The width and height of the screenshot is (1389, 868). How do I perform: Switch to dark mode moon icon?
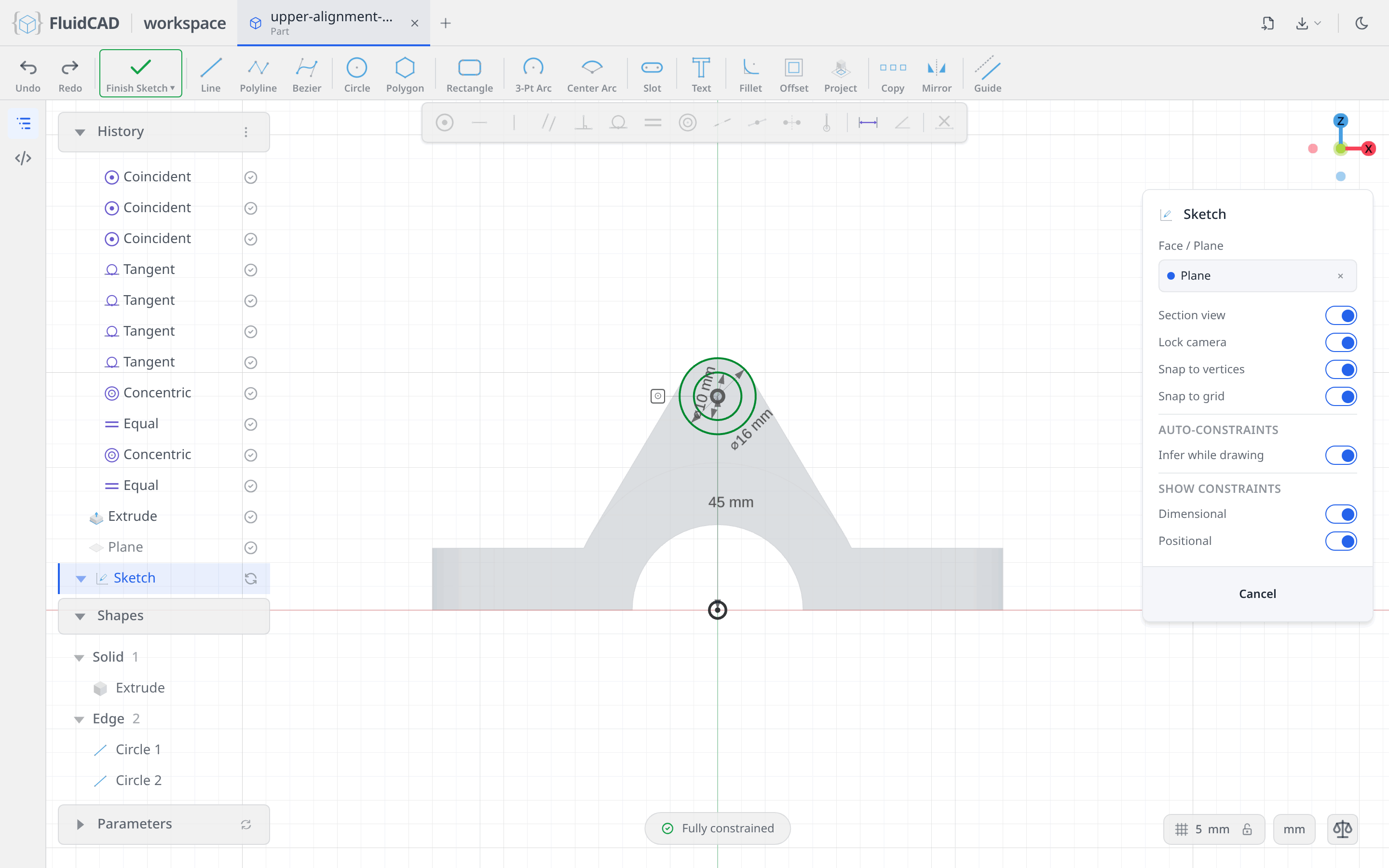click(x=1362, y=23)
